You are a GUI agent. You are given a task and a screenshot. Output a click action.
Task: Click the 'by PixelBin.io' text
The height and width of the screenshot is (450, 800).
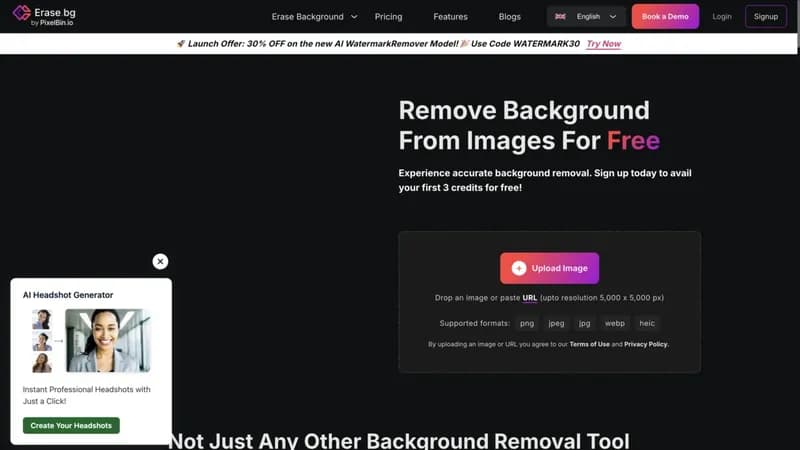coord(52,23)
